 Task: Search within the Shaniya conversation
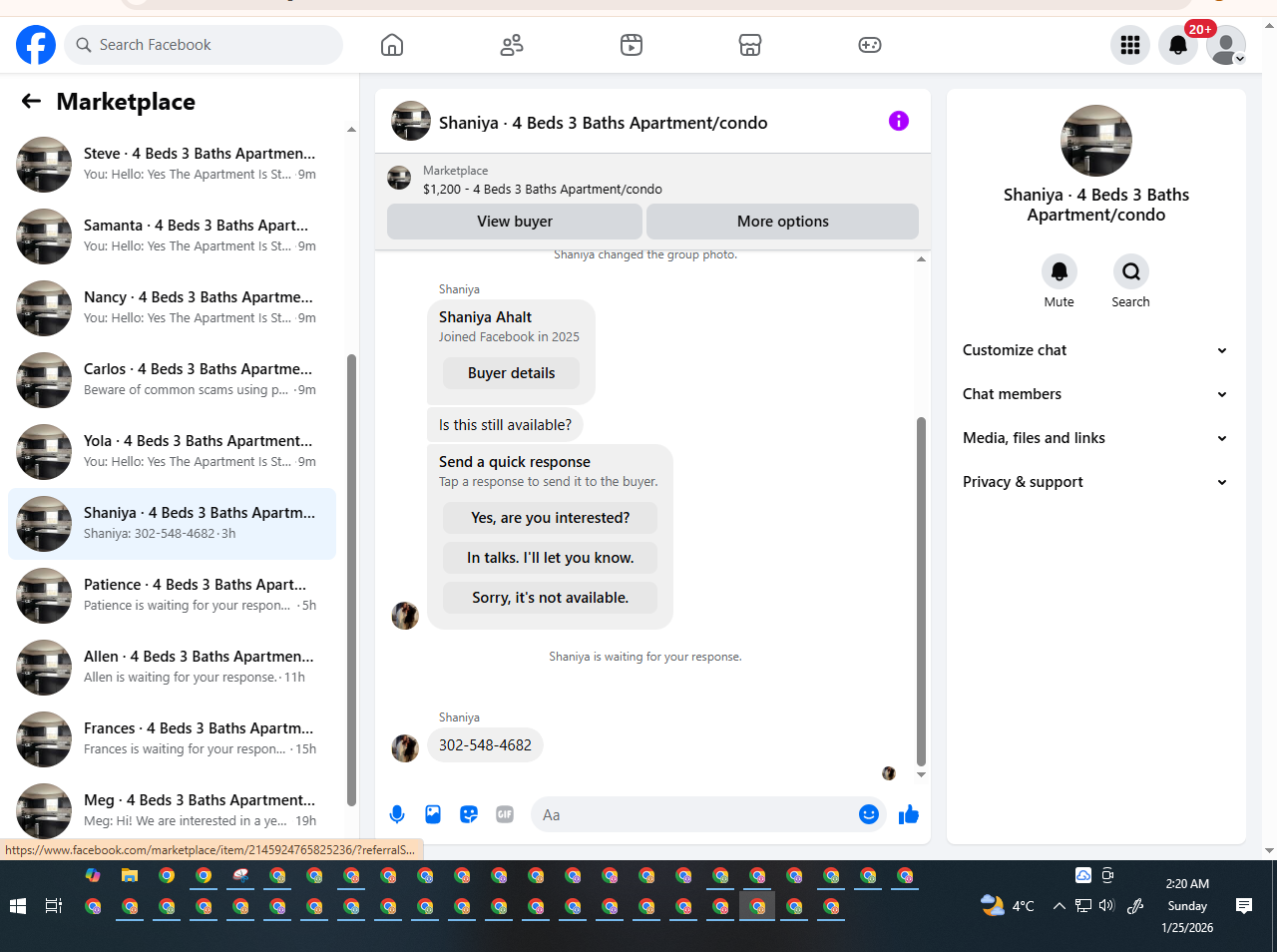pyautogui.click(x=1131, y=271)
